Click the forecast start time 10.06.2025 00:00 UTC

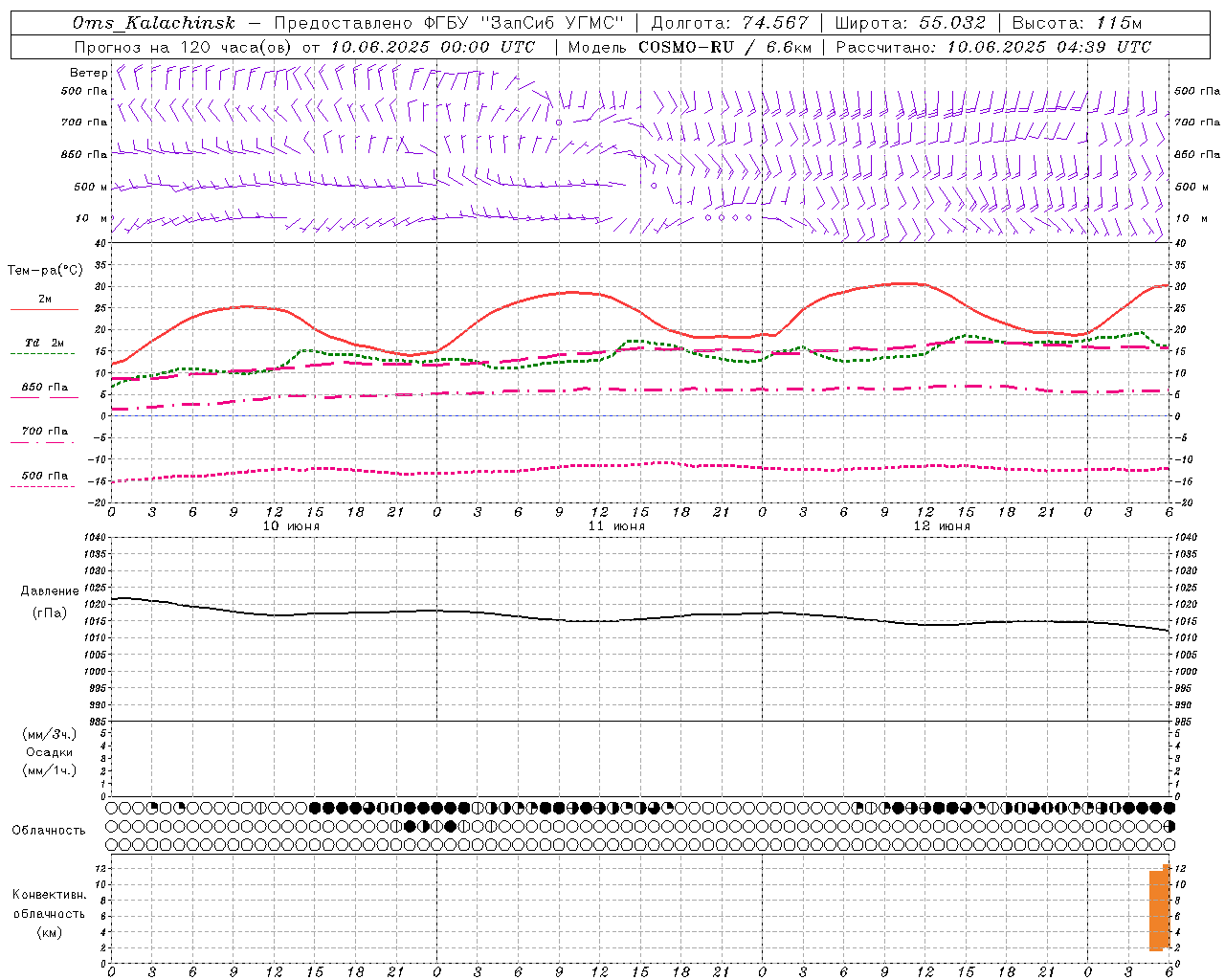433,47
